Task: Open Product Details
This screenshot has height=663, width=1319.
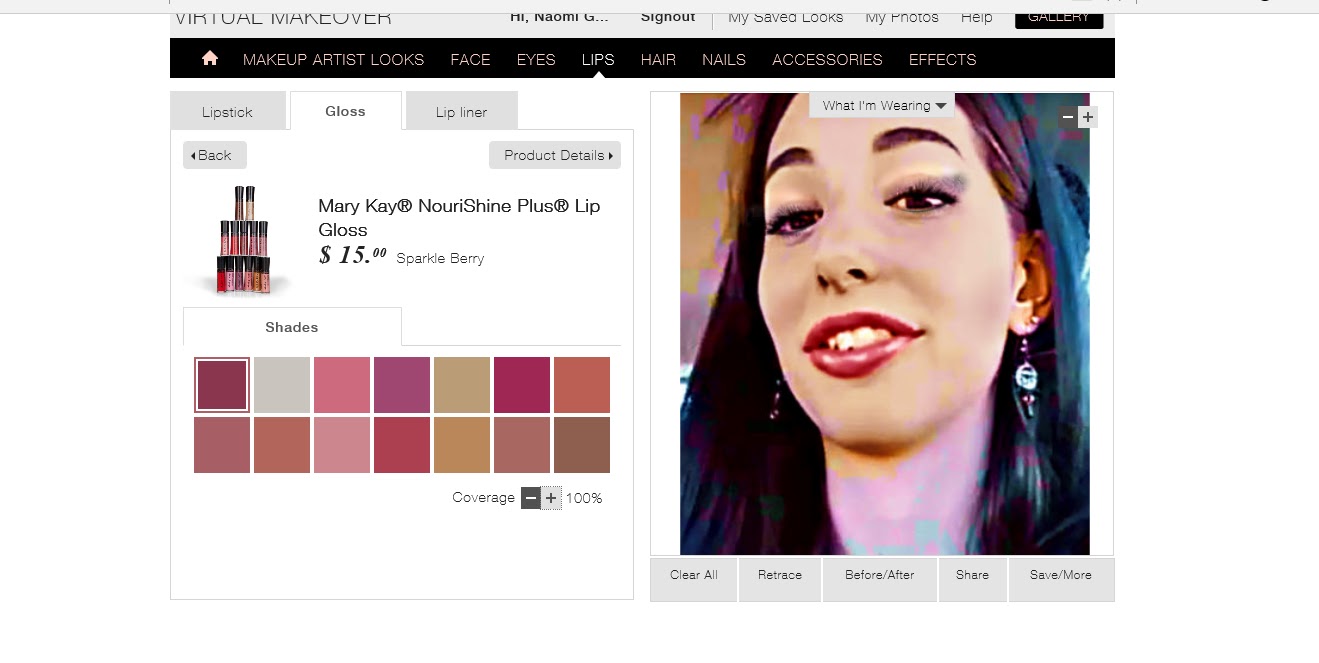Action: click(555, 155)
